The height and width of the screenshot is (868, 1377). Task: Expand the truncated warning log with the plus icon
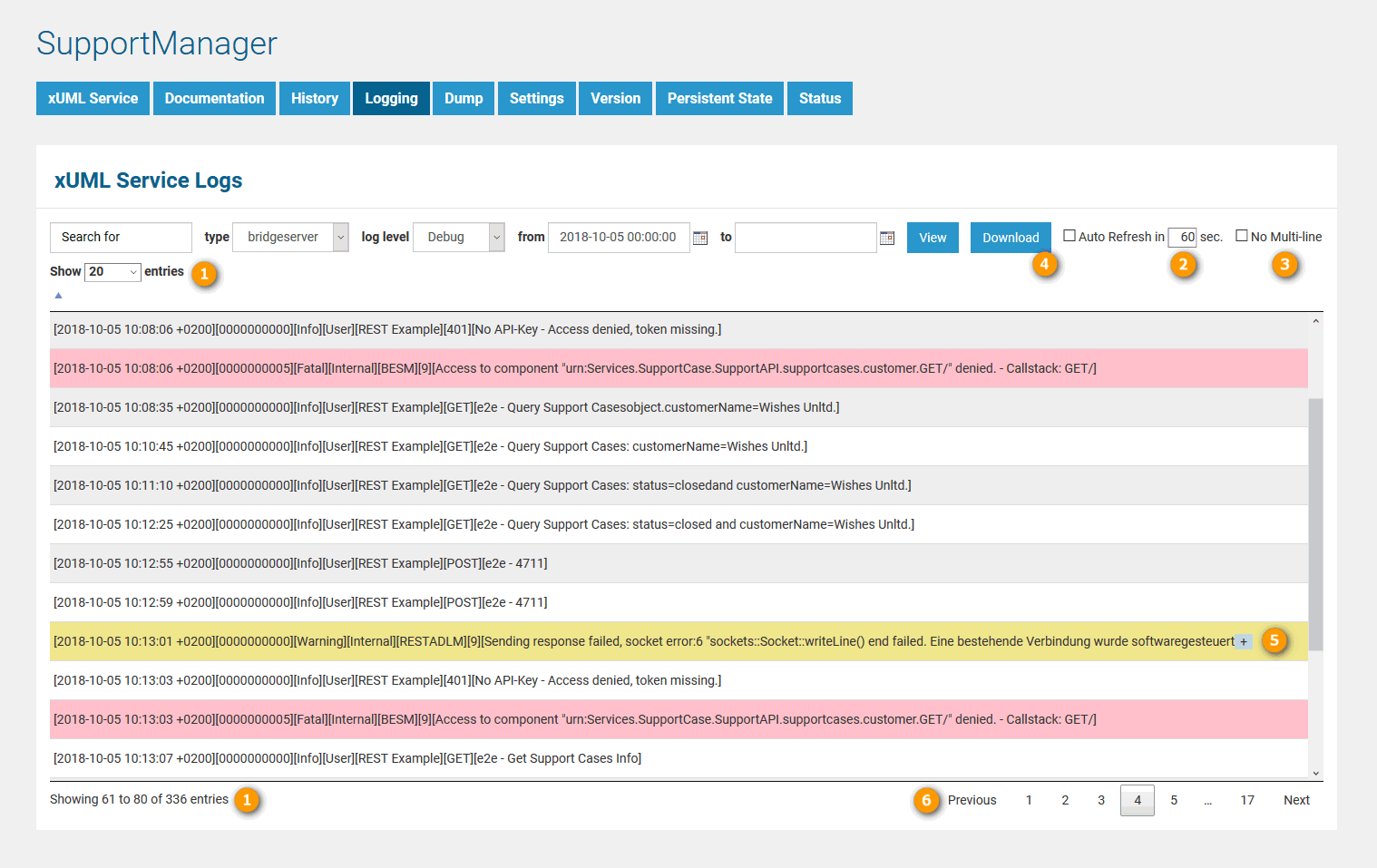[x=1243, y=641]
